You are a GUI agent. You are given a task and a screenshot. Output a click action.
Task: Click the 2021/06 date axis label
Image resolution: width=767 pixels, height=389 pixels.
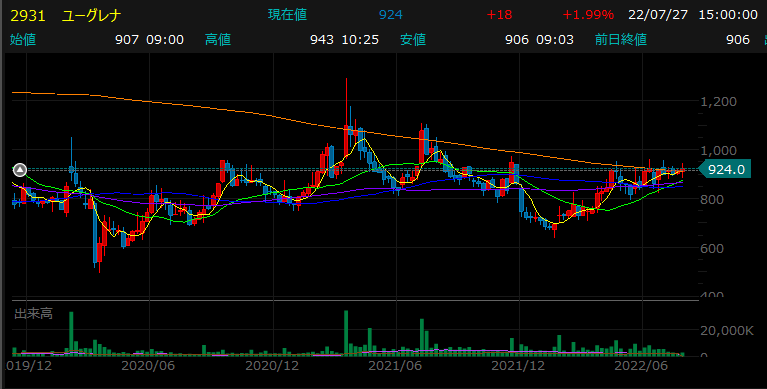tap(395, 366)
